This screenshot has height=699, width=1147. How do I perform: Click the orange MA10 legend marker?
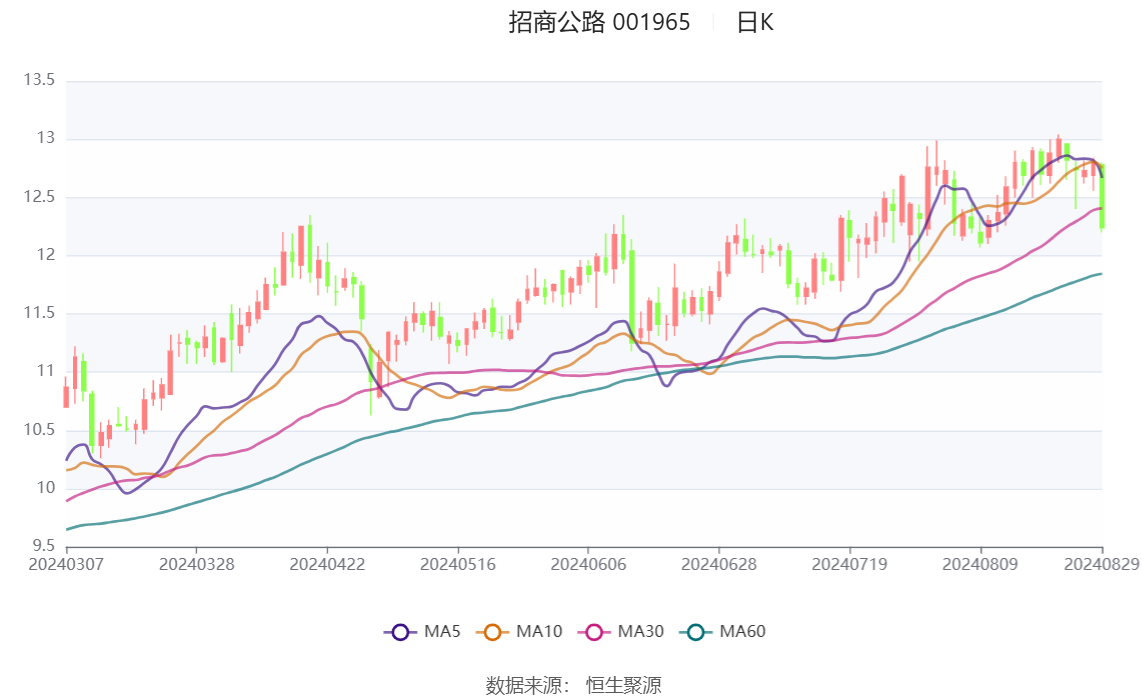[x=492, y=632]
